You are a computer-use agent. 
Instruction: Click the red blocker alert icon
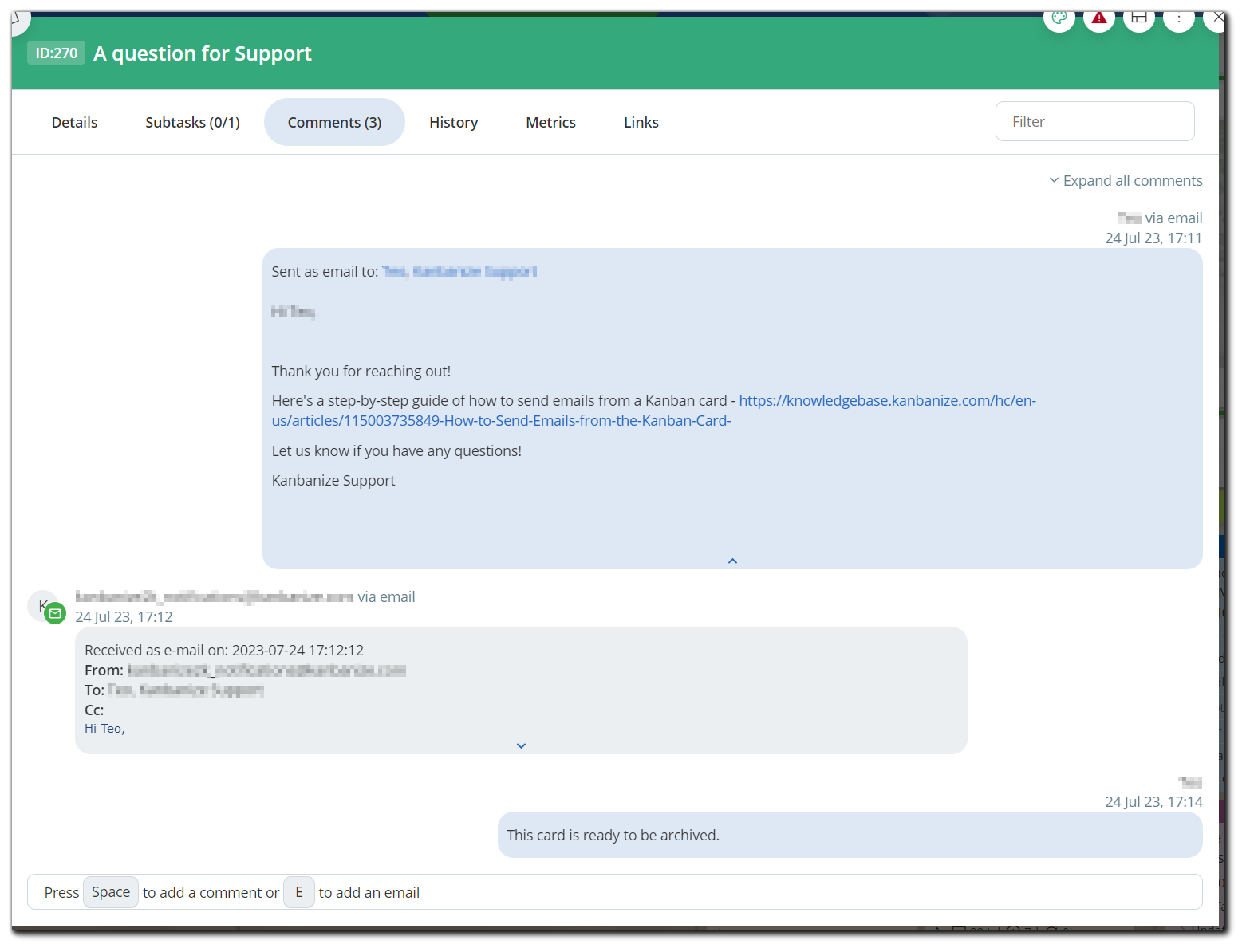pos(1099,18)
